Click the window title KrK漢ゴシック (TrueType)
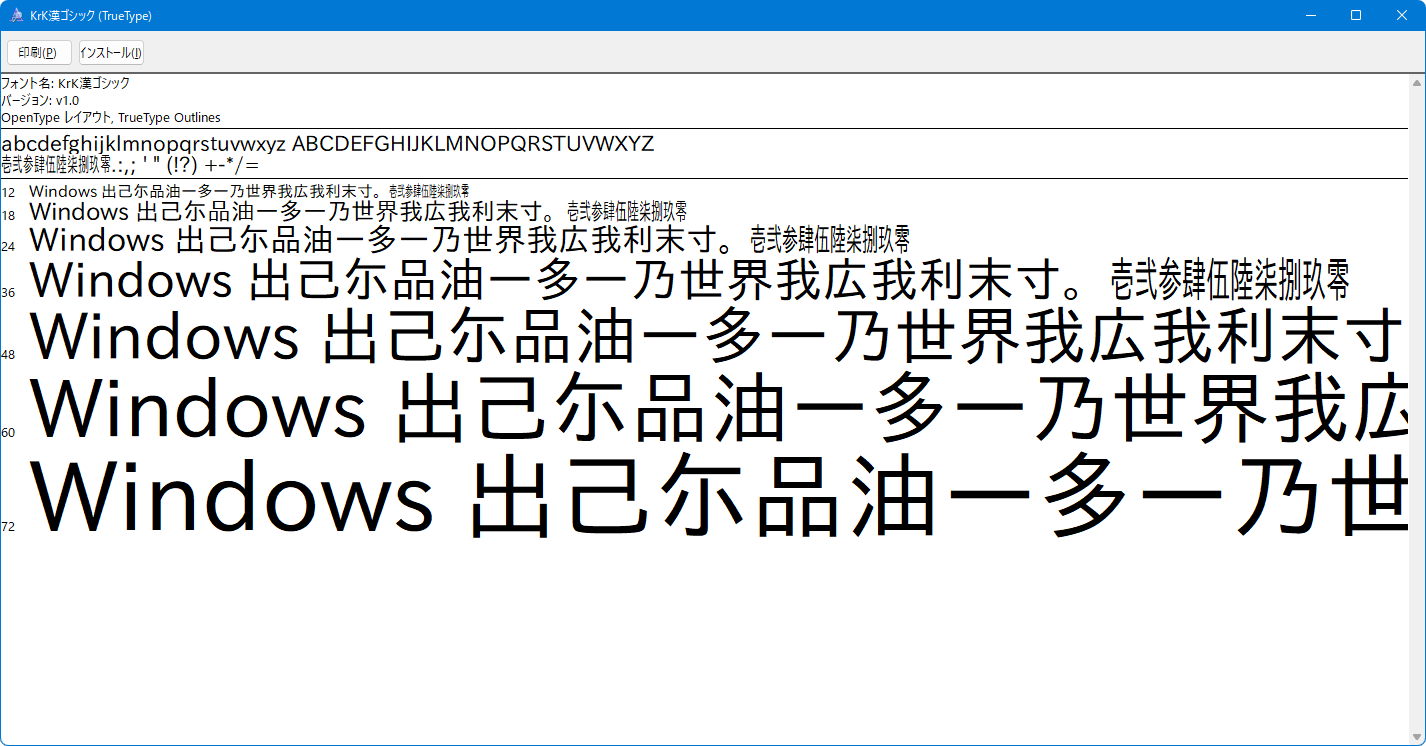Image resolution: width=1426 pixels, height=746 pixels. (x=91, y=16)
